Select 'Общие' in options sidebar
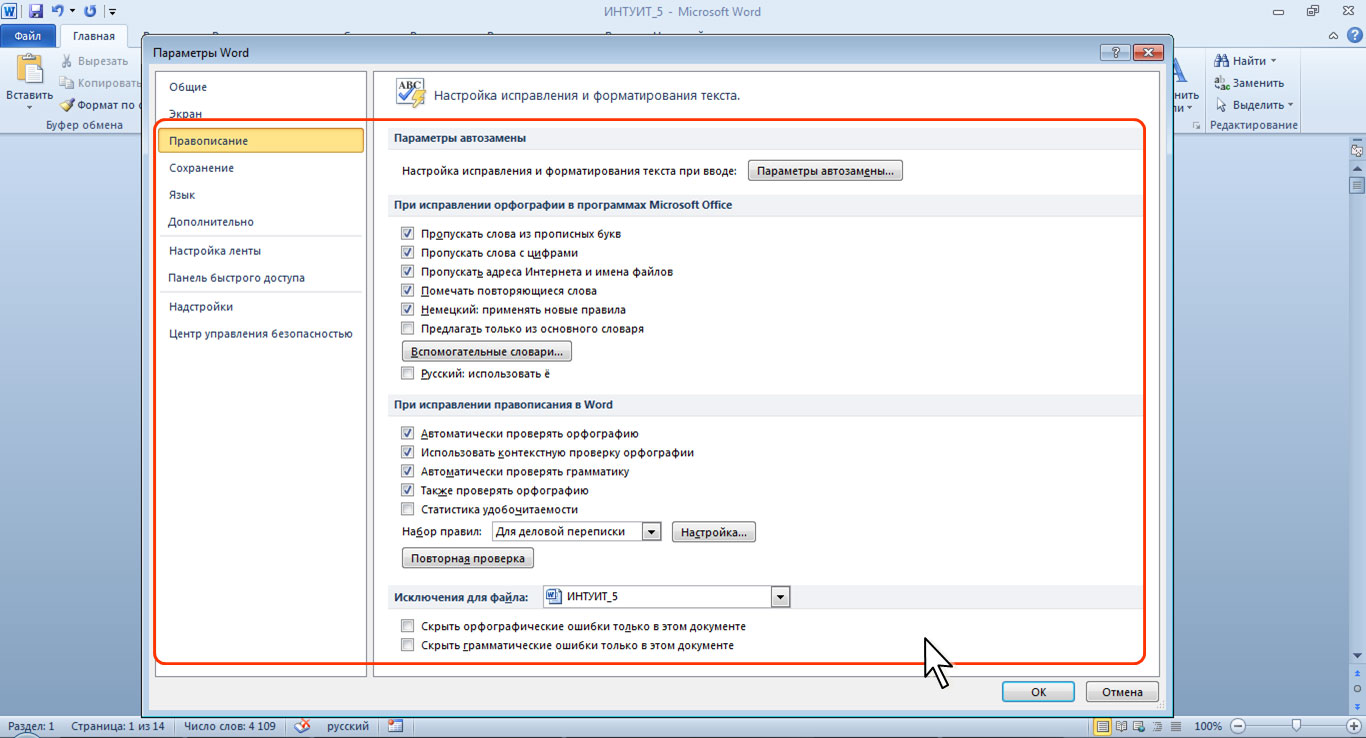Viewport: 1366px width, 738px height. pos(260,87)
